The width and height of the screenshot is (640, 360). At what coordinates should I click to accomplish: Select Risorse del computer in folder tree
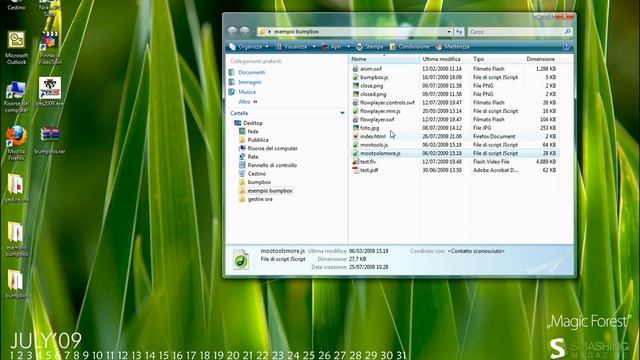tap(272, 149)
